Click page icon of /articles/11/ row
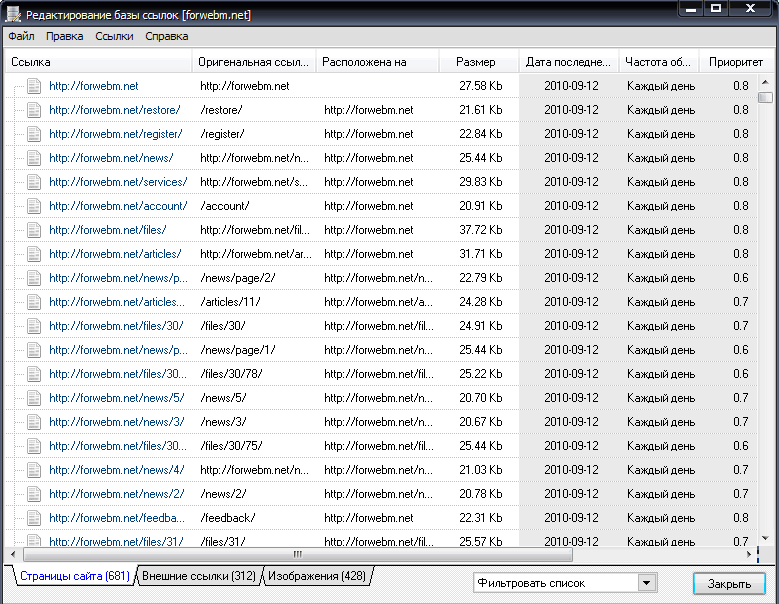Screen dimensions: 779x604 (34, 302)
